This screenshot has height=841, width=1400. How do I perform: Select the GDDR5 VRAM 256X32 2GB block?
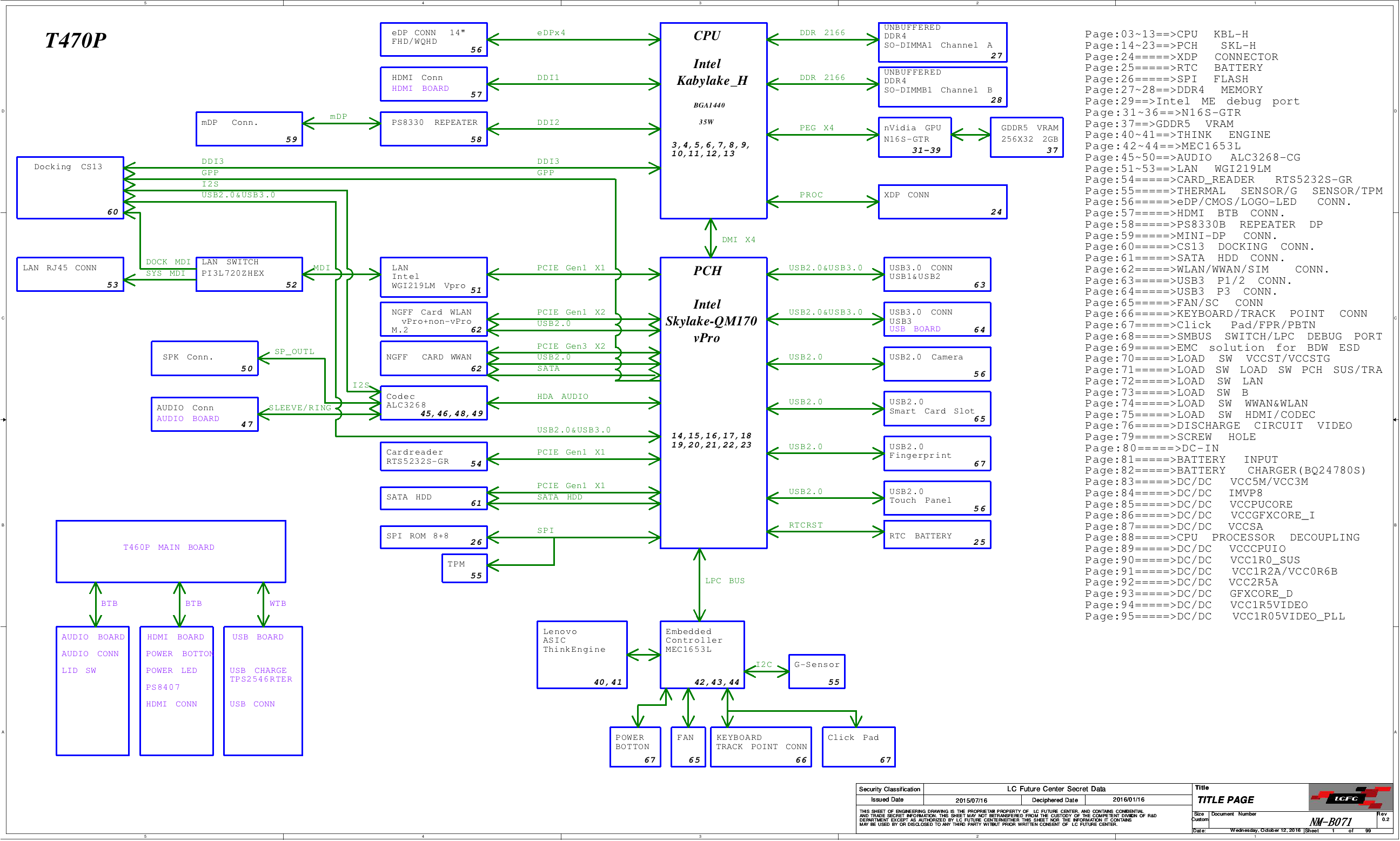click(x=1026, y=137)
